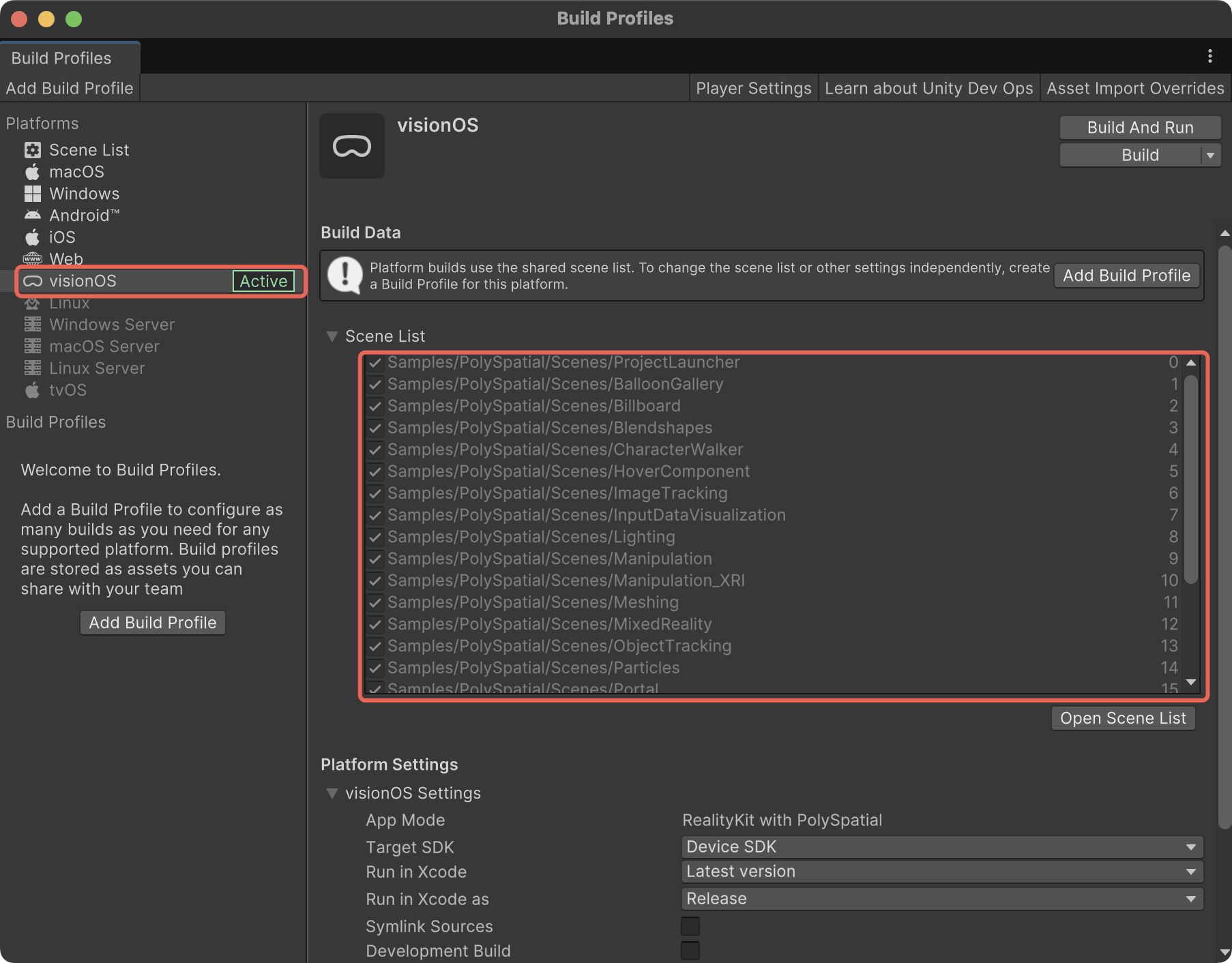Select the Samples/PolySpatial/Scenes/Lighting scene row
1232x963 pixels.
(x=773, y=537)
